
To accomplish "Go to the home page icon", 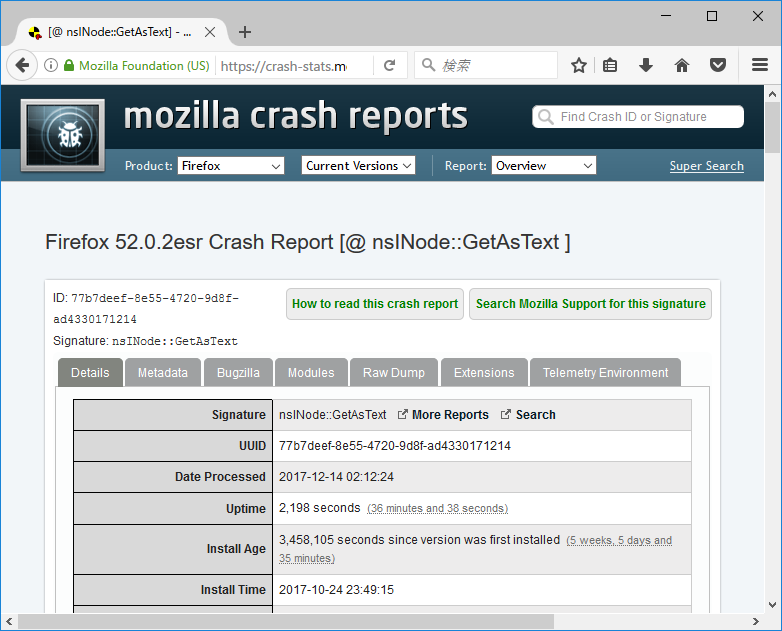I will point(682,65).
